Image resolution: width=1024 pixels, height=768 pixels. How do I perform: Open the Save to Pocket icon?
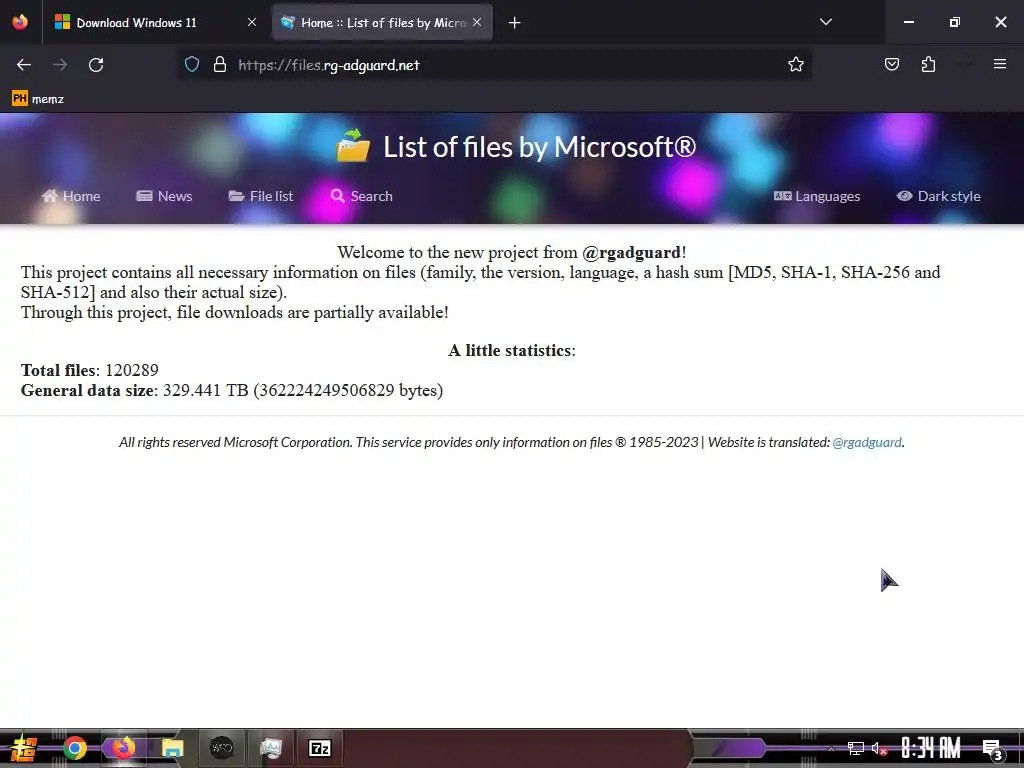coord(891,64)
